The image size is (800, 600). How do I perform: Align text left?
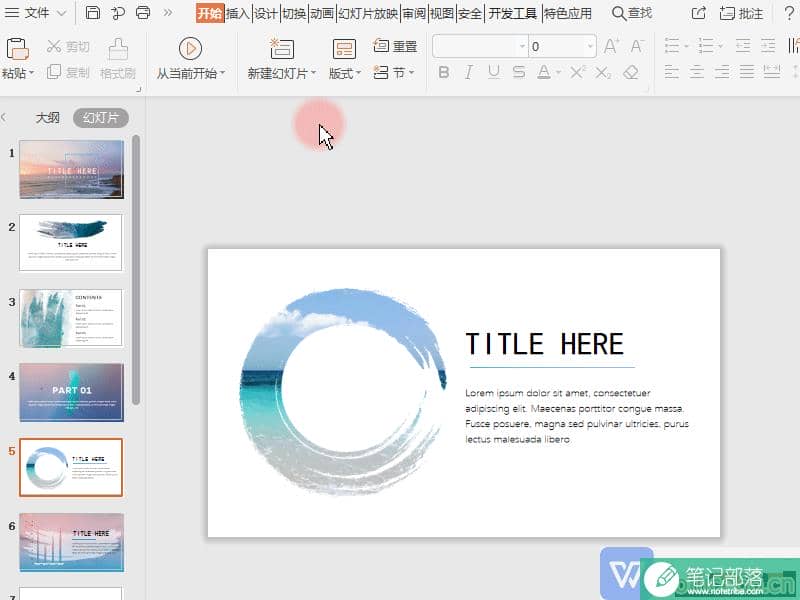click(672, 72)
